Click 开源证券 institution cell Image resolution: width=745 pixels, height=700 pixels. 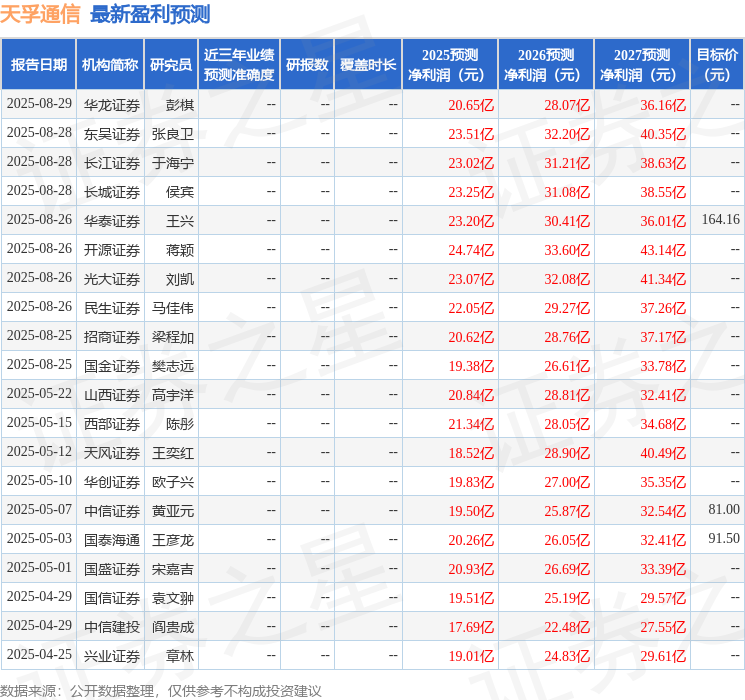(112, 250)
